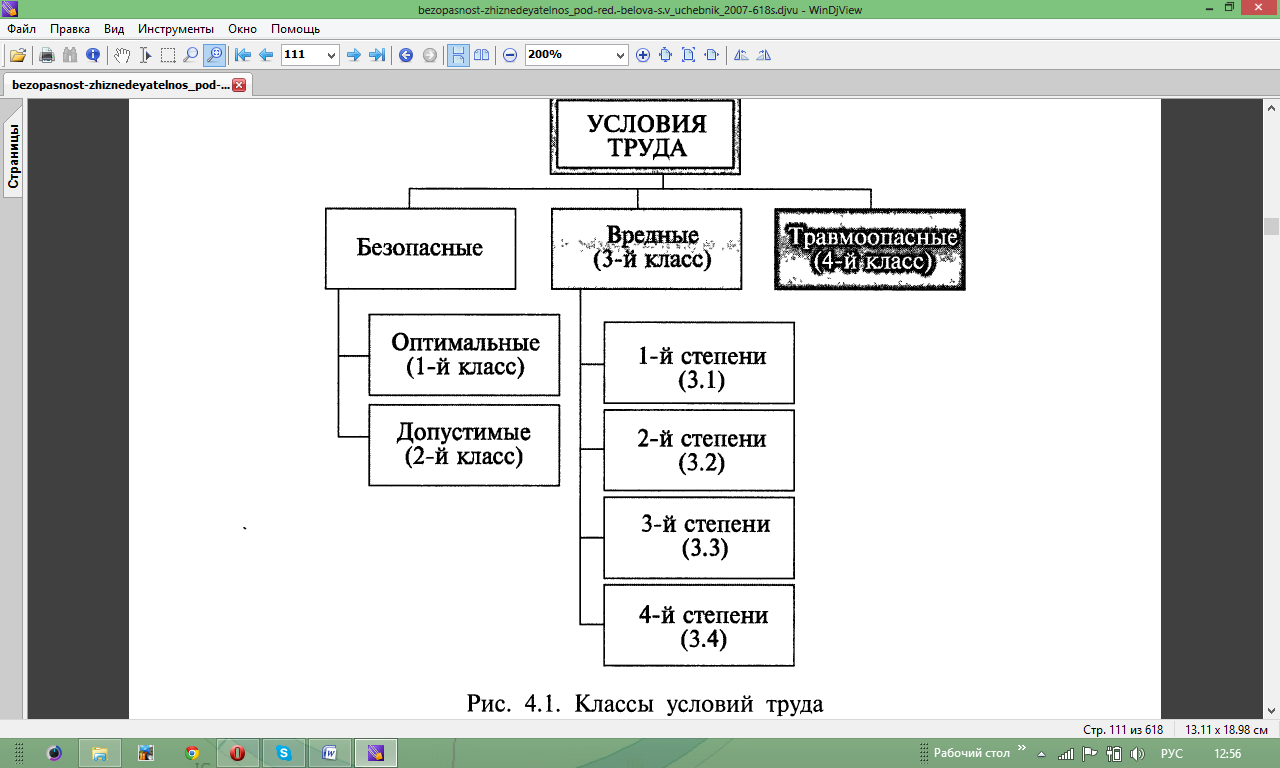Open the page number dropdown showing 111
The image size is (1280, 768).
pos(331,55)
